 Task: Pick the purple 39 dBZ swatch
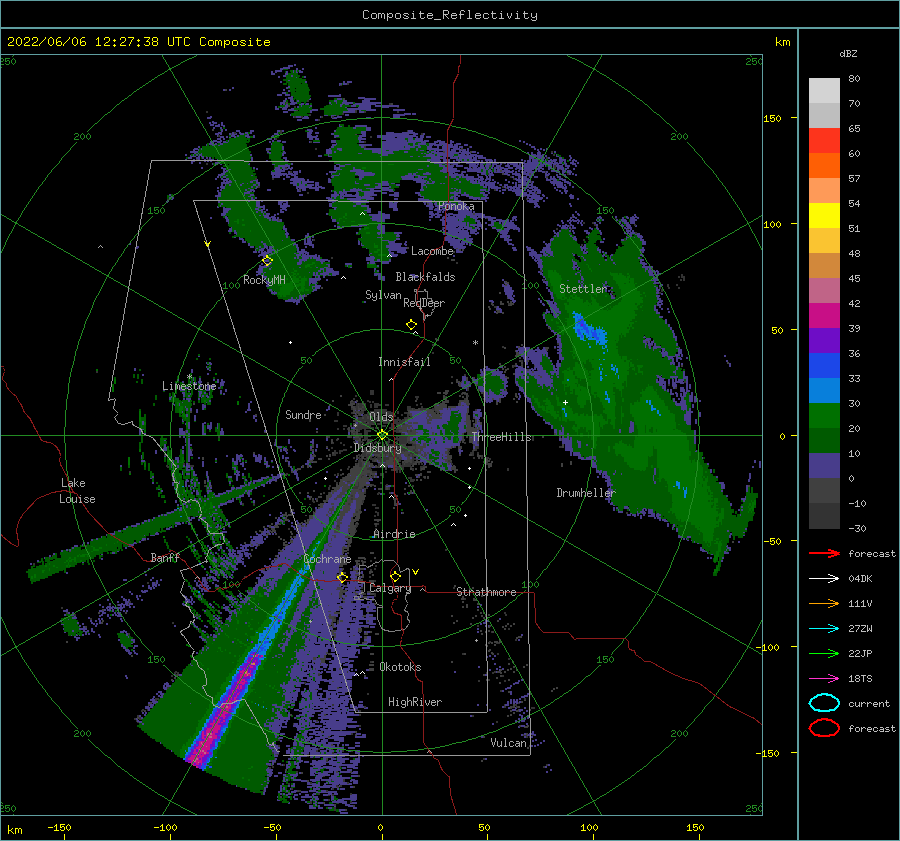(824, 340)
